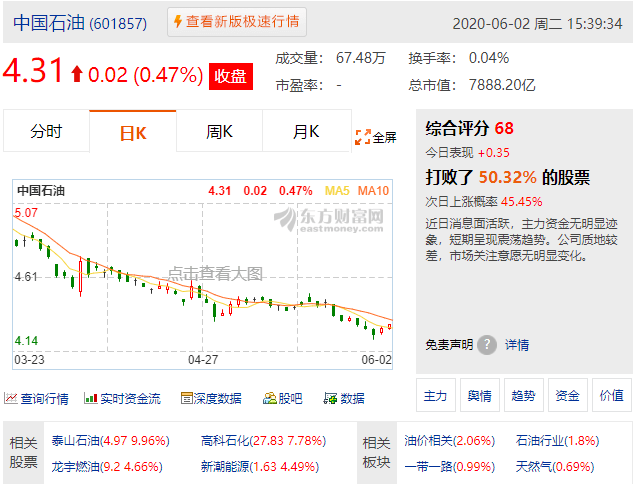Open the 资金 analysis tab
This screenshot has height=484, width=633.
tap(568, 395)
